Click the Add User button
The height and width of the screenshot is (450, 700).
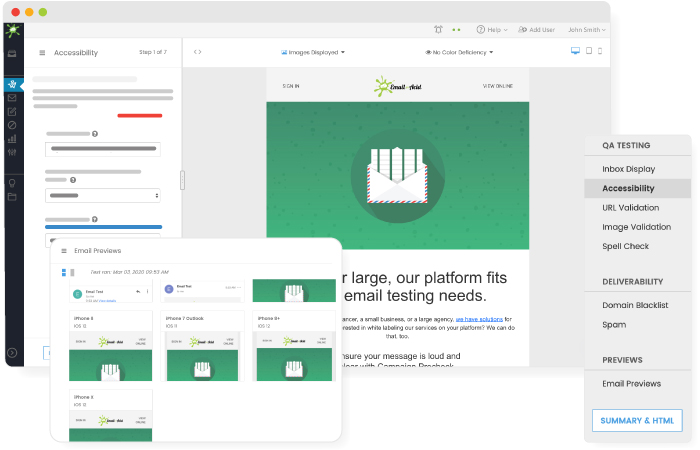click(537, 30)
